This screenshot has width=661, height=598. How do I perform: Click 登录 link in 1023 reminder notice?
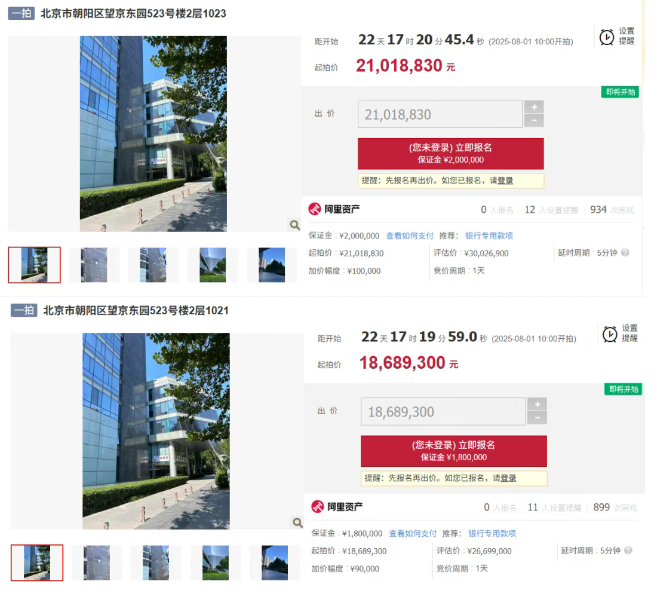(x=505, y=180)
